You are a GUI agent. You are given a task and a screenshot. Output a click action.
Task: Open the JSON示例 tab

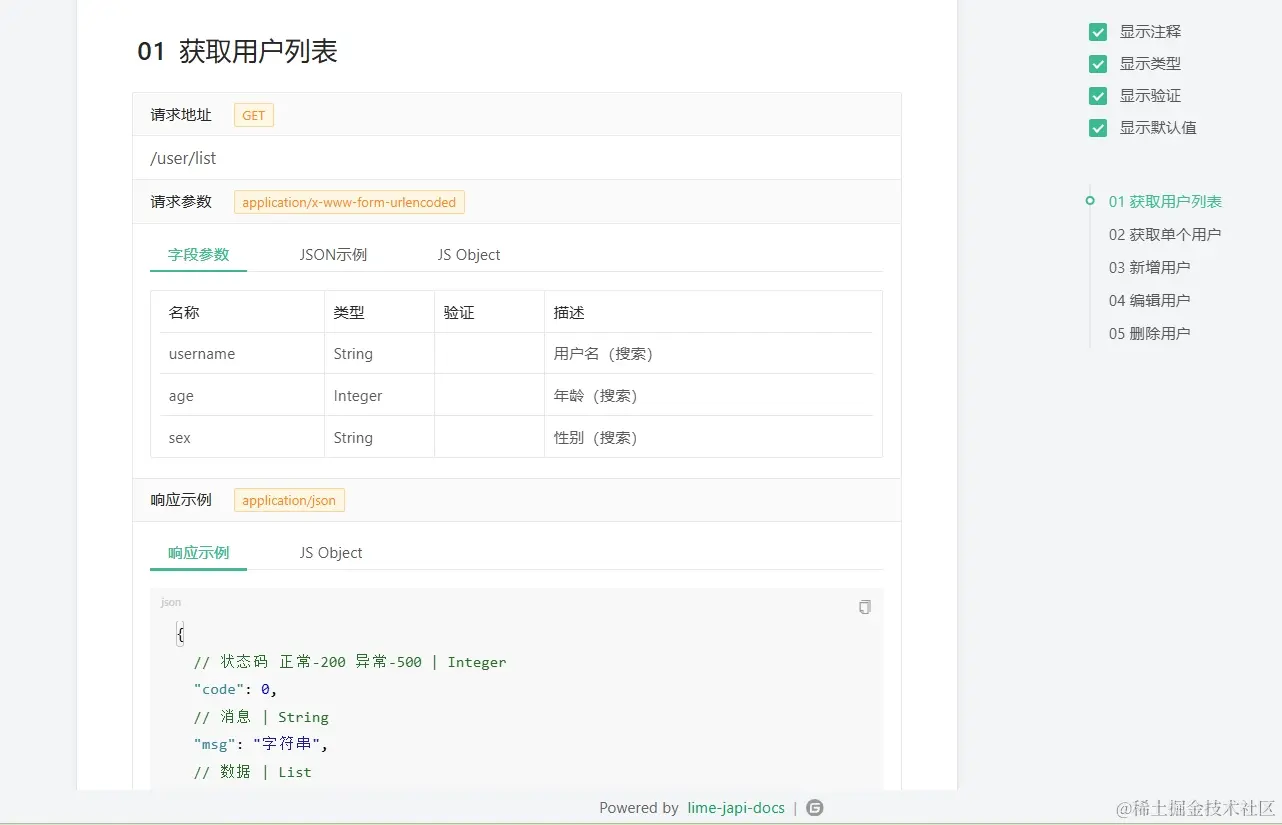(x=333, y=254)
